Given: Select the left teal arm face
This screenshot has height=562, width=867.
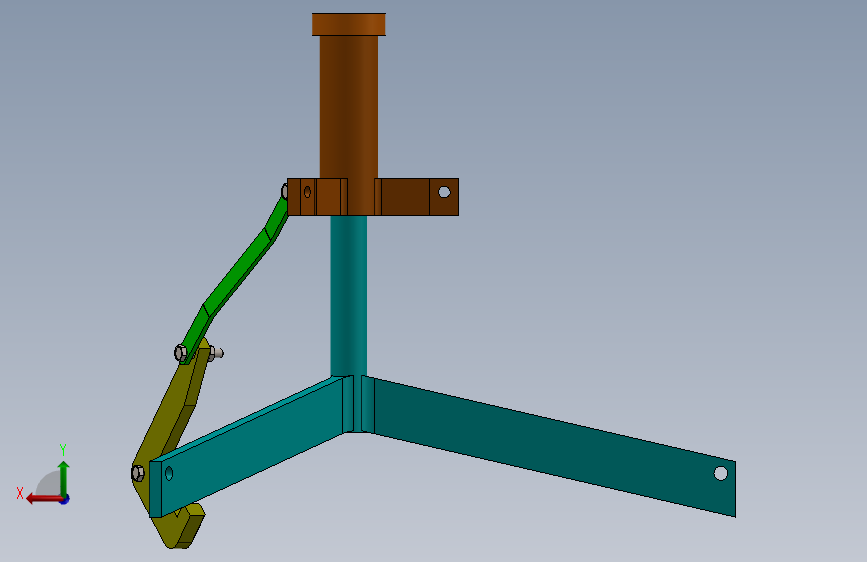Looking at the screenshot, I should 252,448.
